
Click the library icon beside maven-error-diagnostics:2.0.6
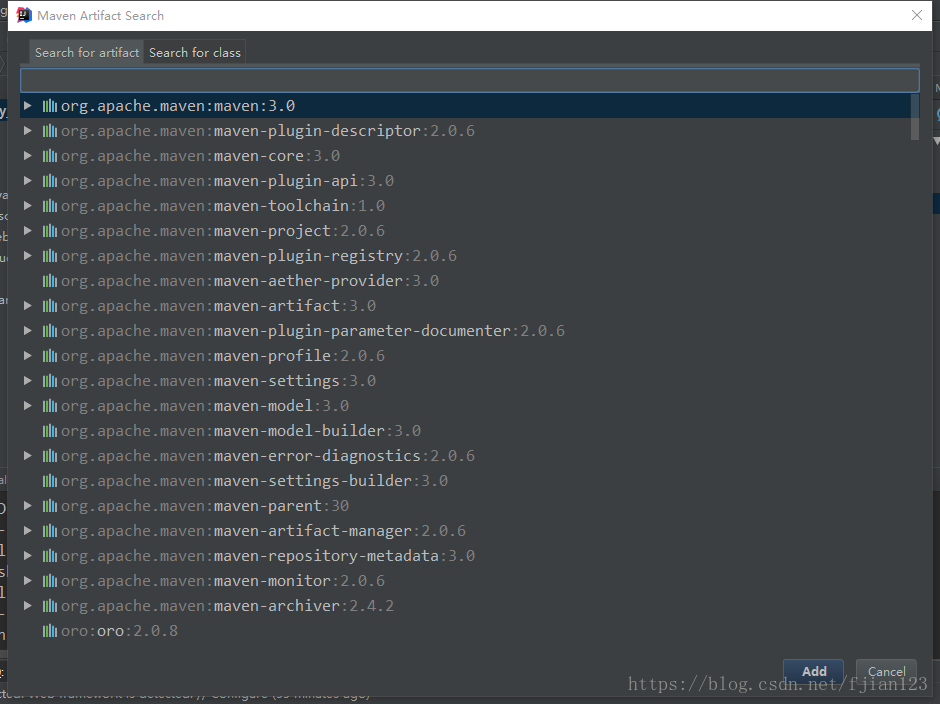[x=50, y=456]
